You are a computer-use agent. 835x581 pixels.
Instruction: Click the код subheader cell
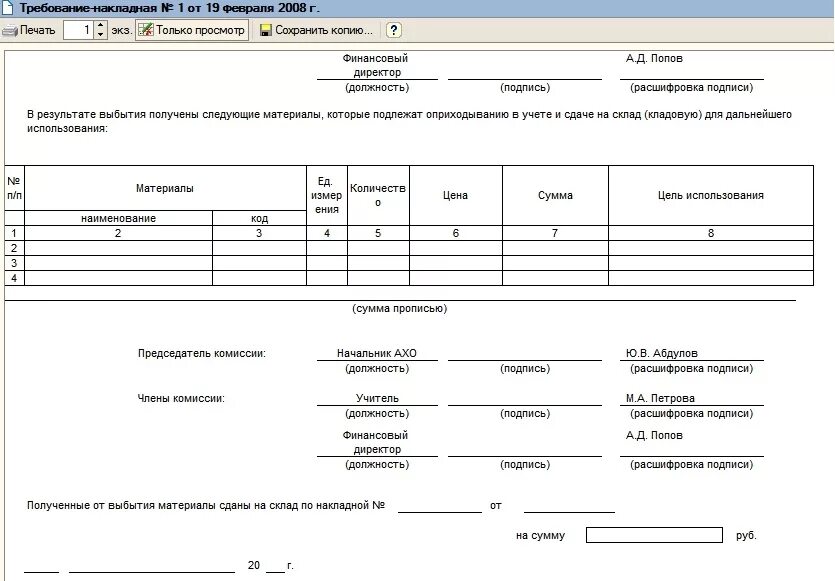(x=259, y=218)
